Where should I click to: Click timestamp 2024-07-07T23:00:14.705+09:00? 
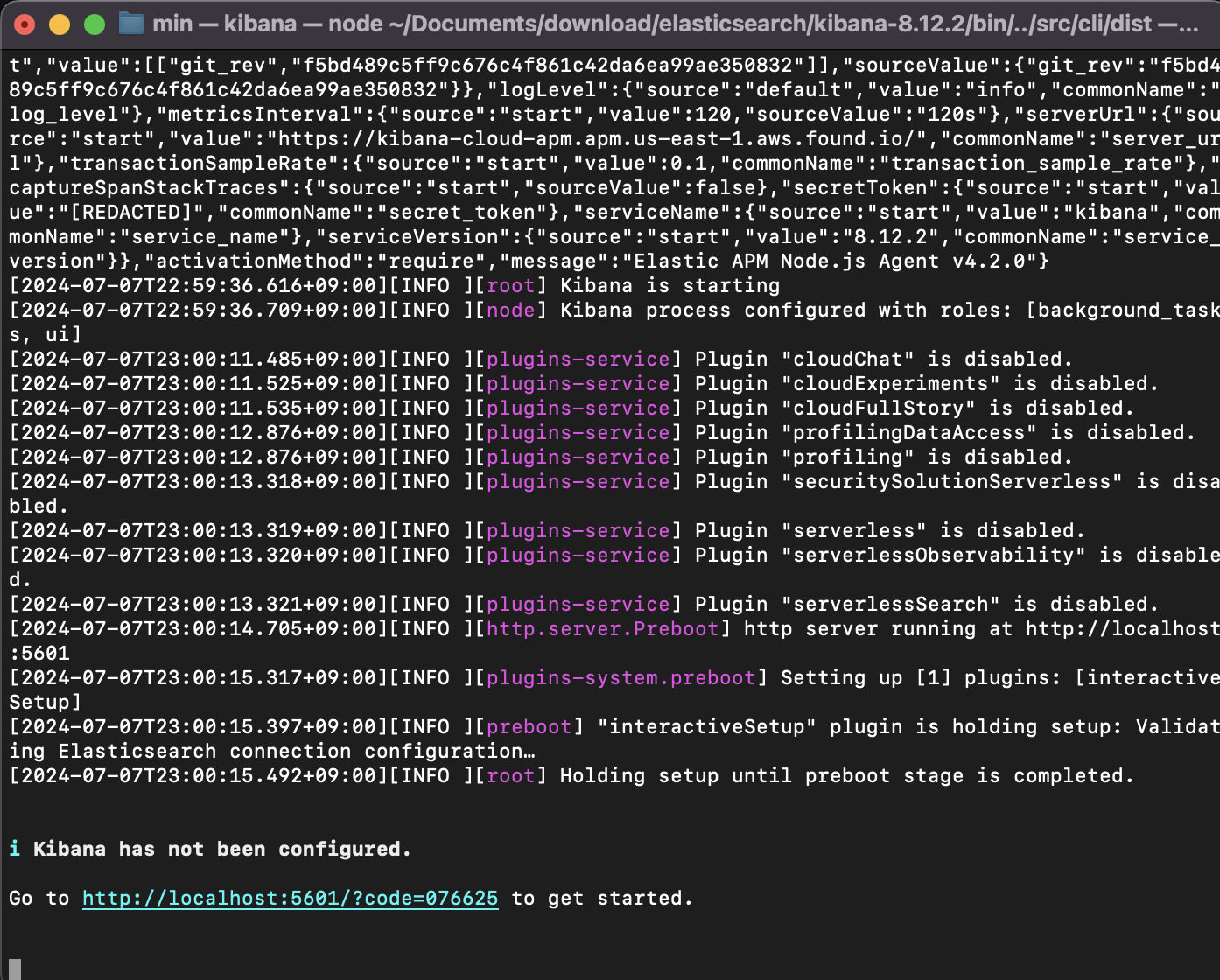(198, 629)
